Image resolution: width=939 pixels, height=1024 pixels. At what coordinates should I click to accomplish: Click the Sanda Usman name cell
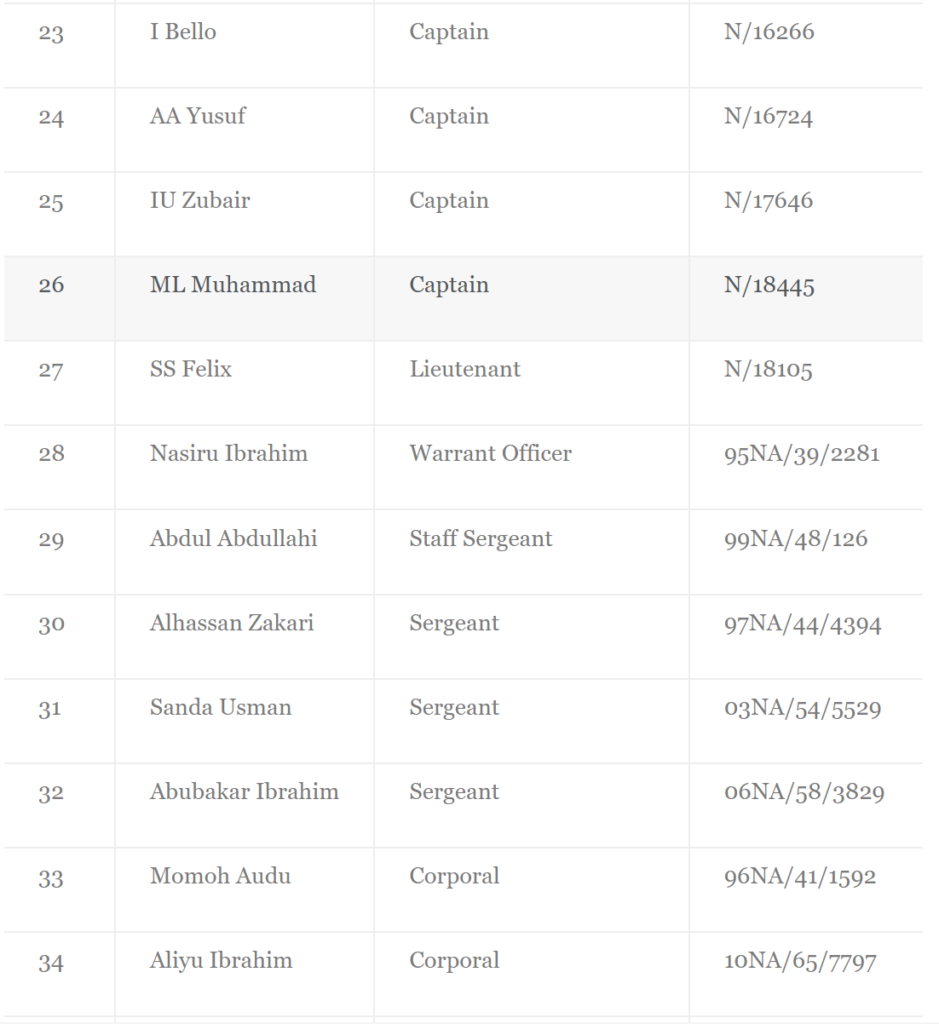coord(244,720)
